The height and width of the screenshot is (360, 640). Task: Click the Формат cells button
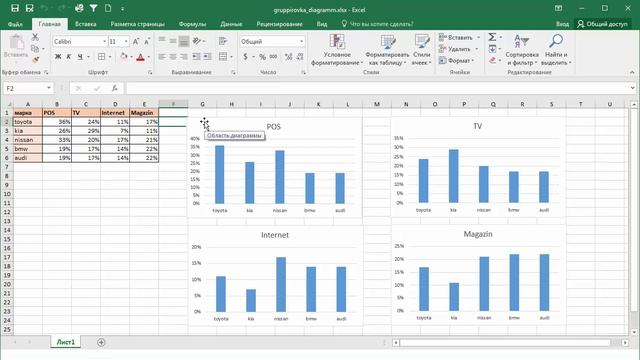tap(457, 60)
